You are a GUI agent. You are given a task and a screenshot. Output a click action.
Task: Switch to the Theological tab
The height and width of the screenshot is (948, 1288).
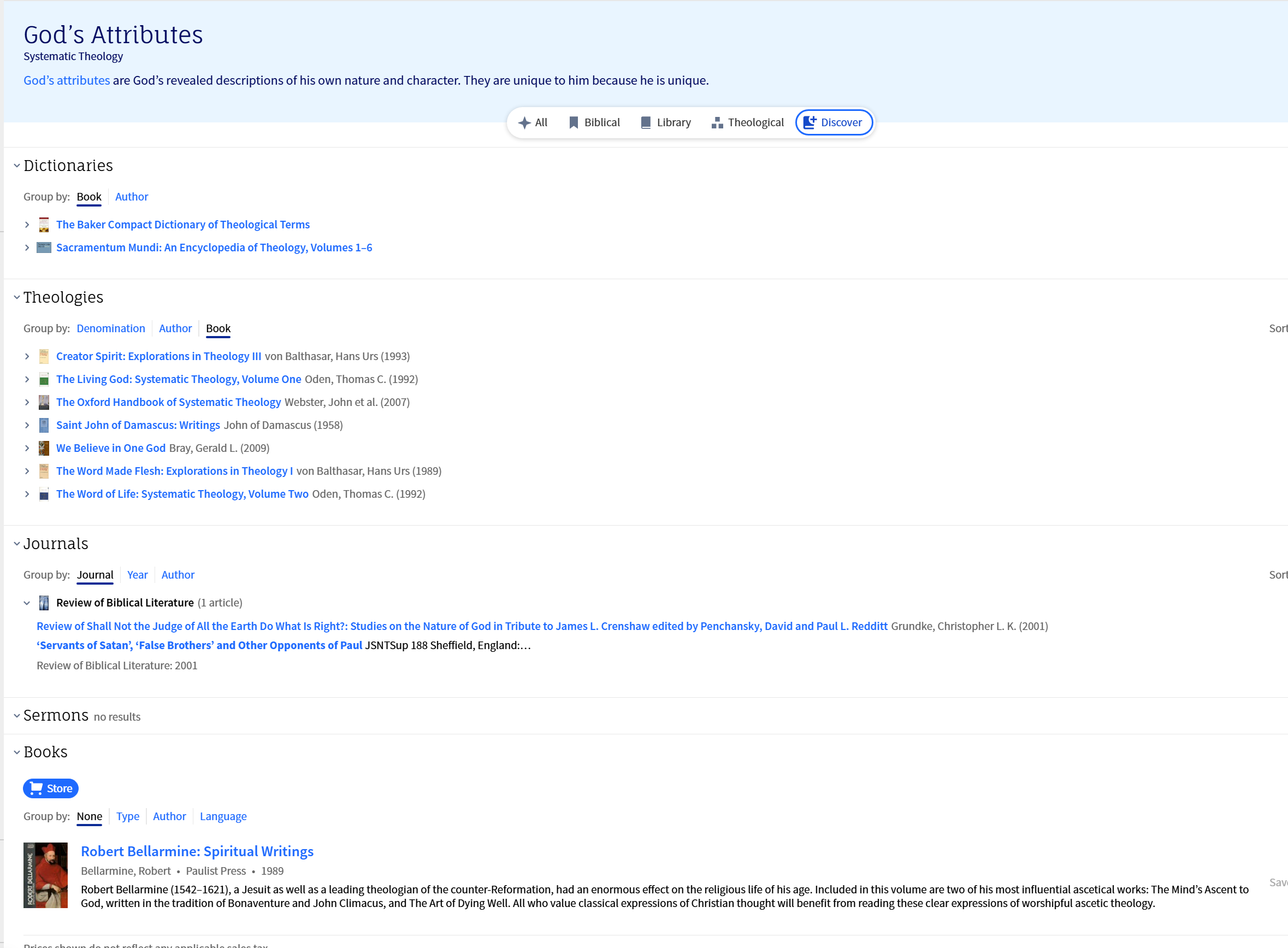point(747,122)
